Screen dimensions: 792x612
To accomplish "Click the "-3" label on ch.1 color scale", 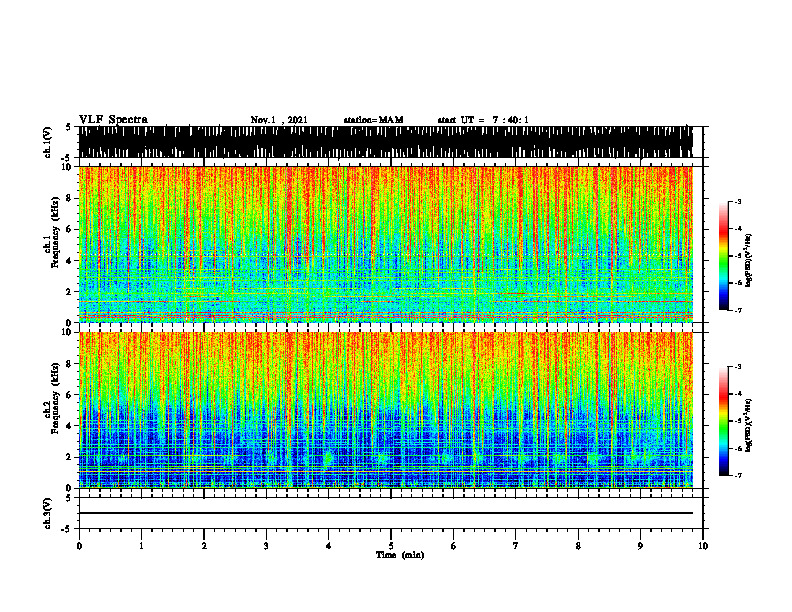I will coord(738,201).
